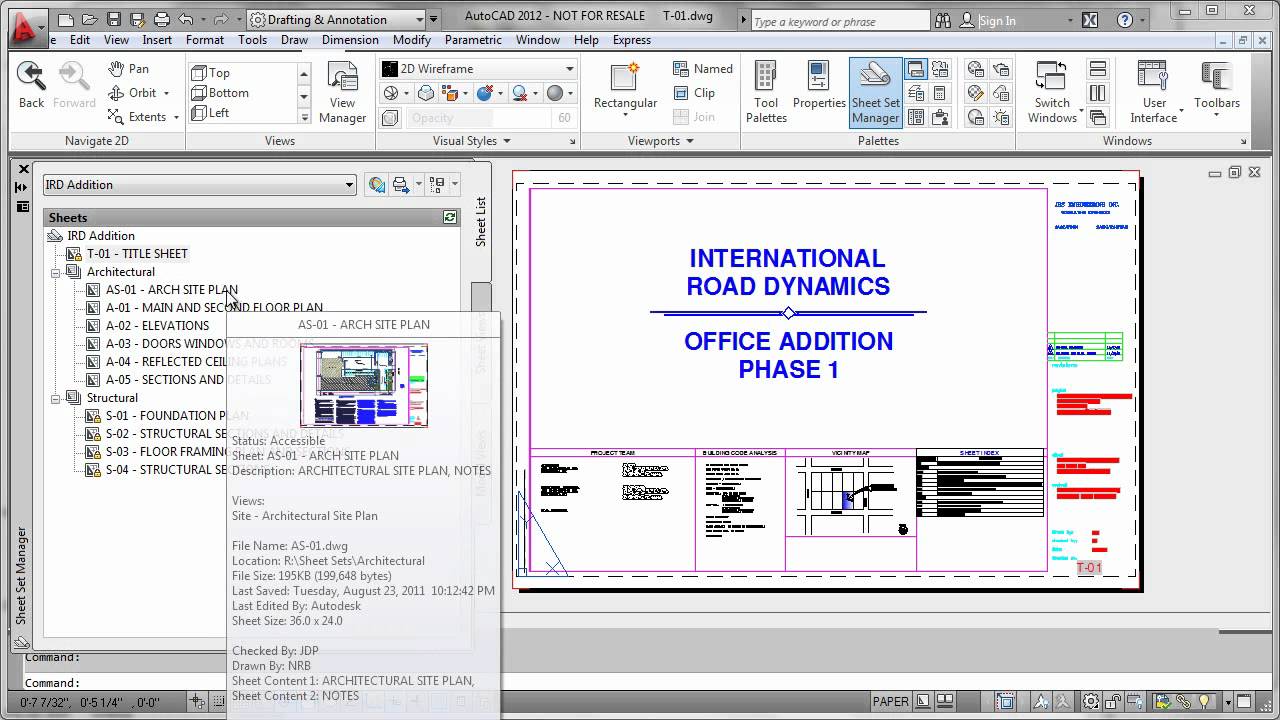Open the Format menu

[x=205, y=40]
